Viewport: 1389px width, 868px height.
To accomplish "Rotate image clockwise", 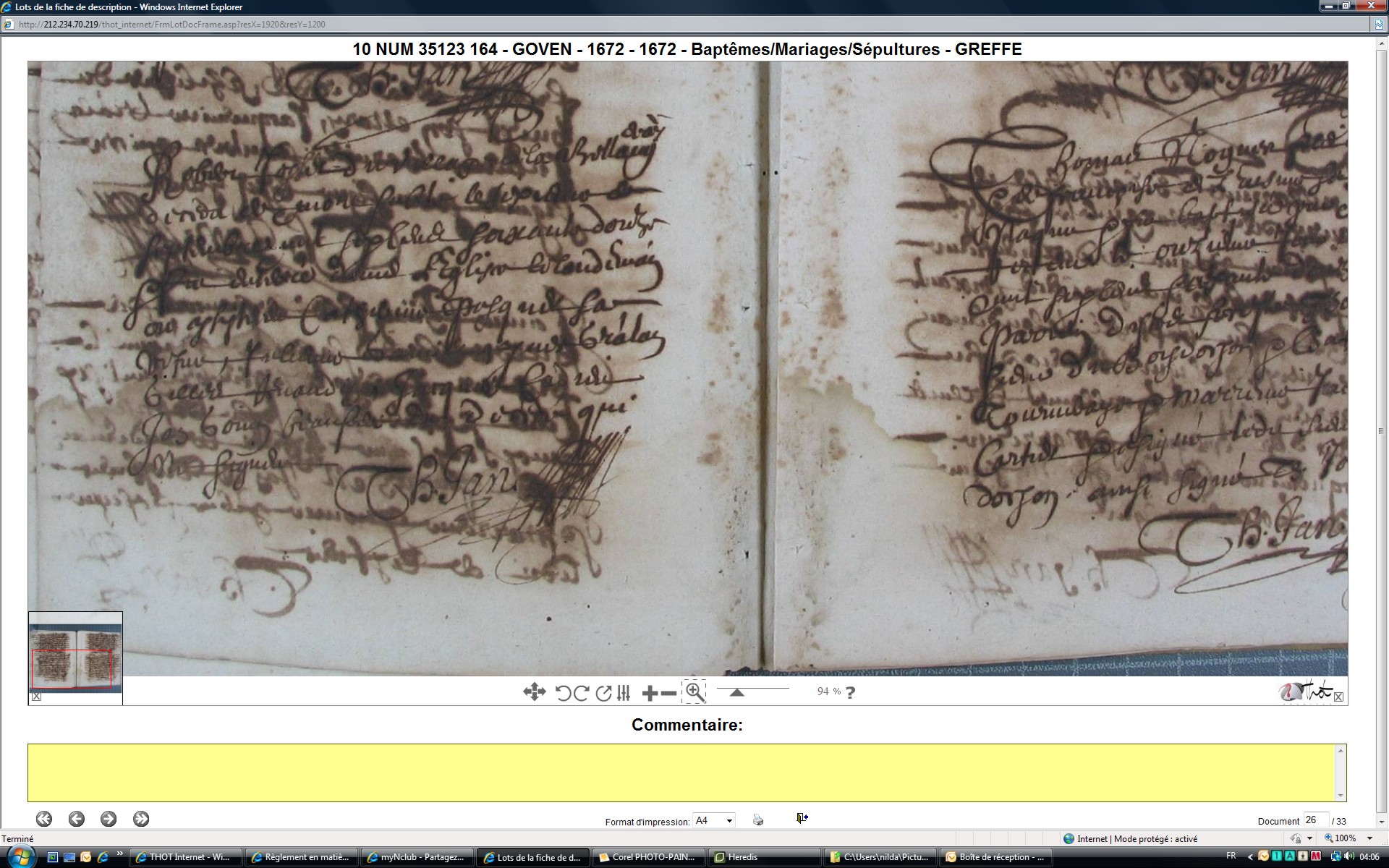I will 581,693.
